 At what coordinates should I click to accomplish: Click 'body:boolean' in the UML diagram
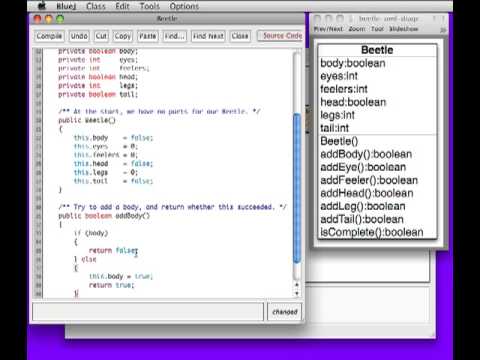coord(353,63)
